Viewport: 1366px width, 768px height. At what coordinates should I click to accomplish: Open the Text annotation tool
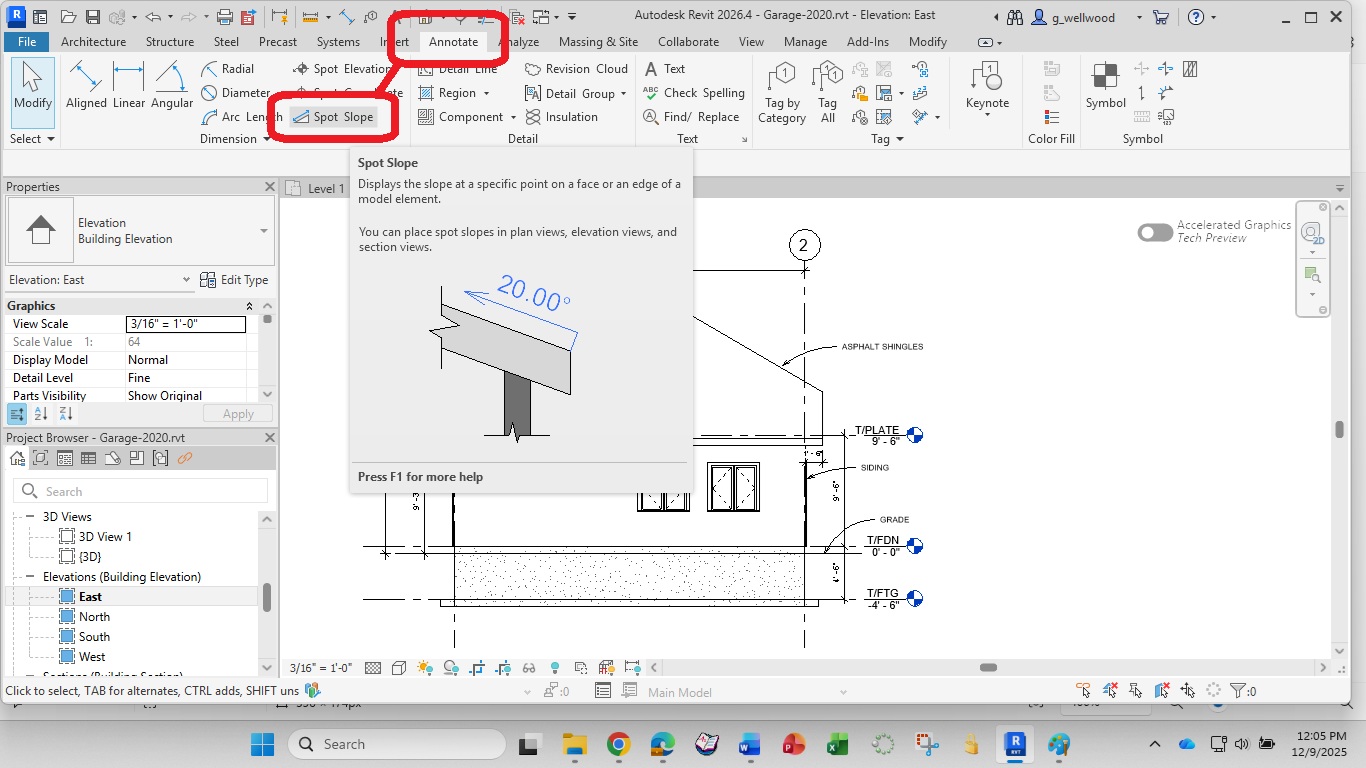pyautogui.click(x=664, y=69)
